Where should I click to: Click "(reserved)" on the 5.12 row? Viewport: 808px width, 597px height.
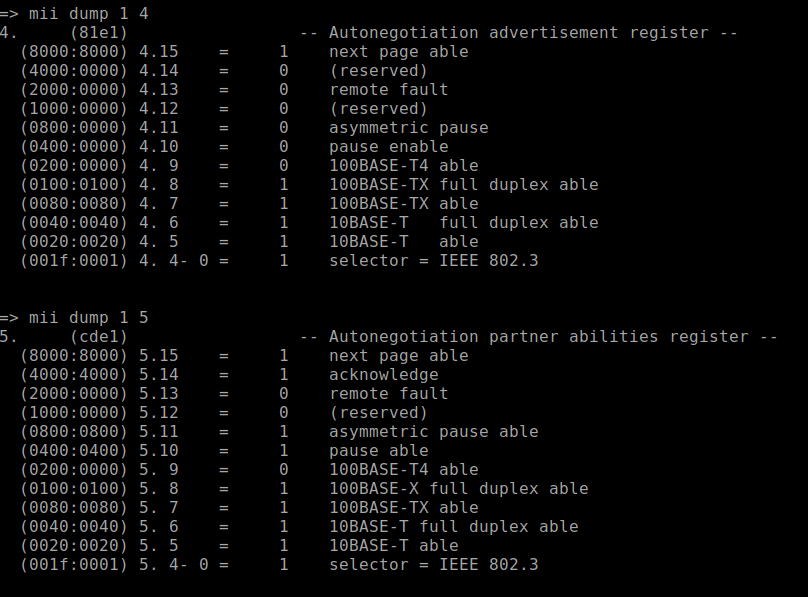378,412
